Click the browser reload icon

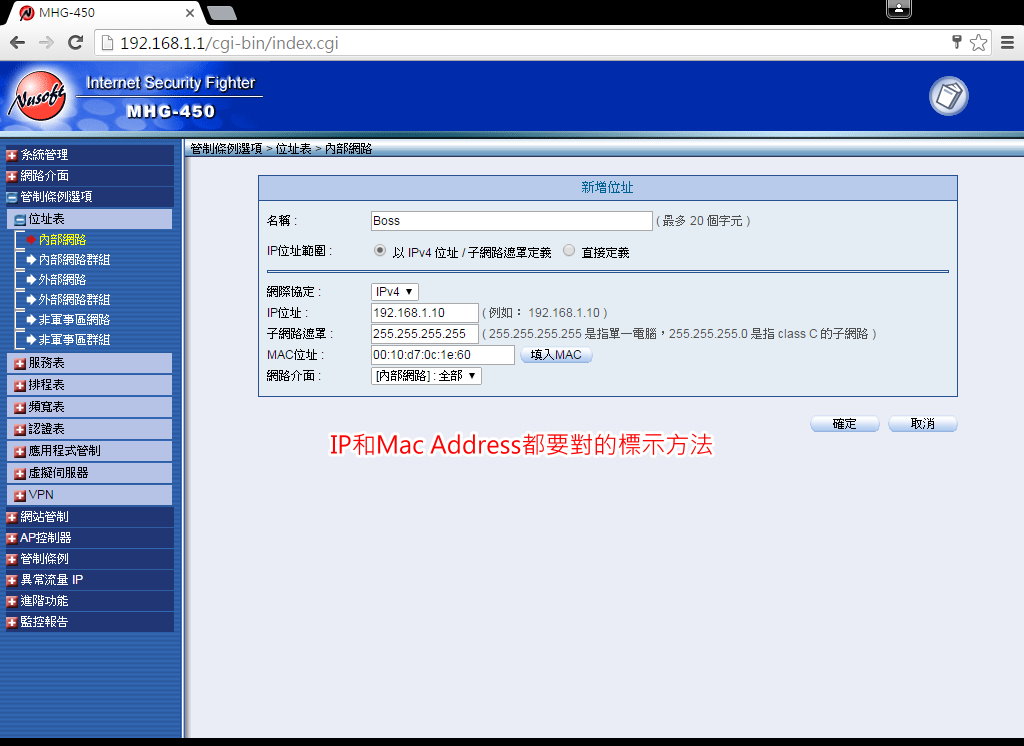[x=75, y=42]
